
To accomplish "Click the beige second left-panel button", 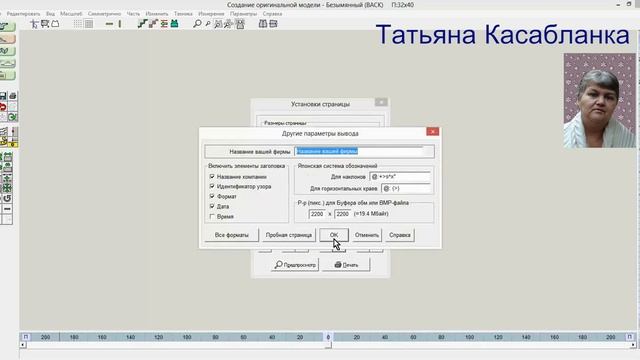I will tap(7, 39).
